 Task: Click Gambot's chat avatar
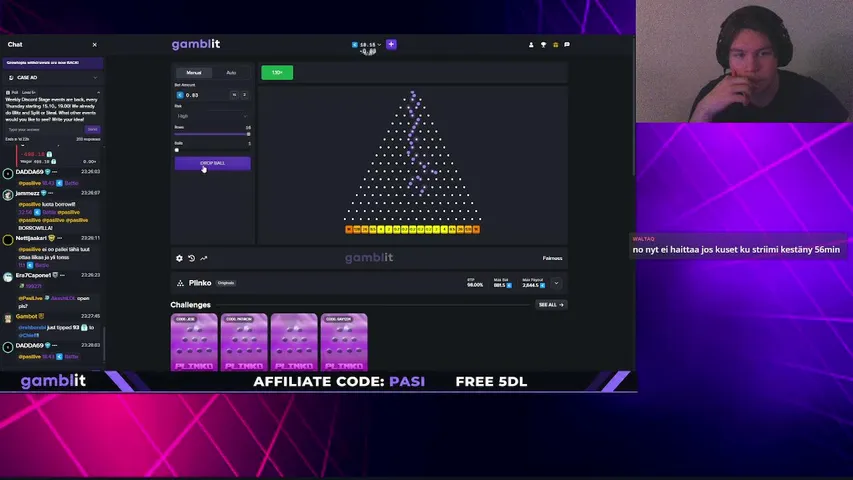point(8,318)
